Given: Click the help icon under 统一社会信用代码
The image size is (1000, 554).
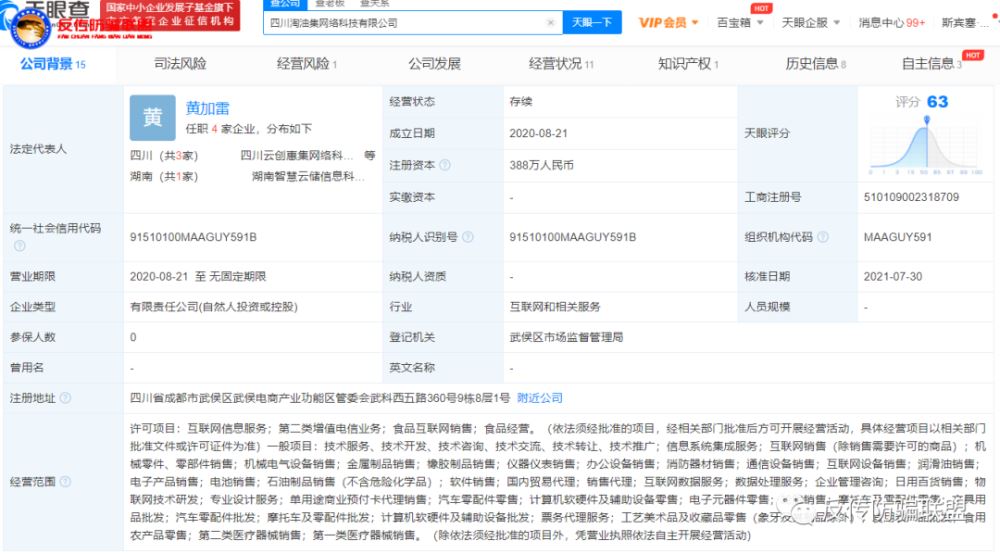Looking at the screenshot, I should [x=20, y=245].
